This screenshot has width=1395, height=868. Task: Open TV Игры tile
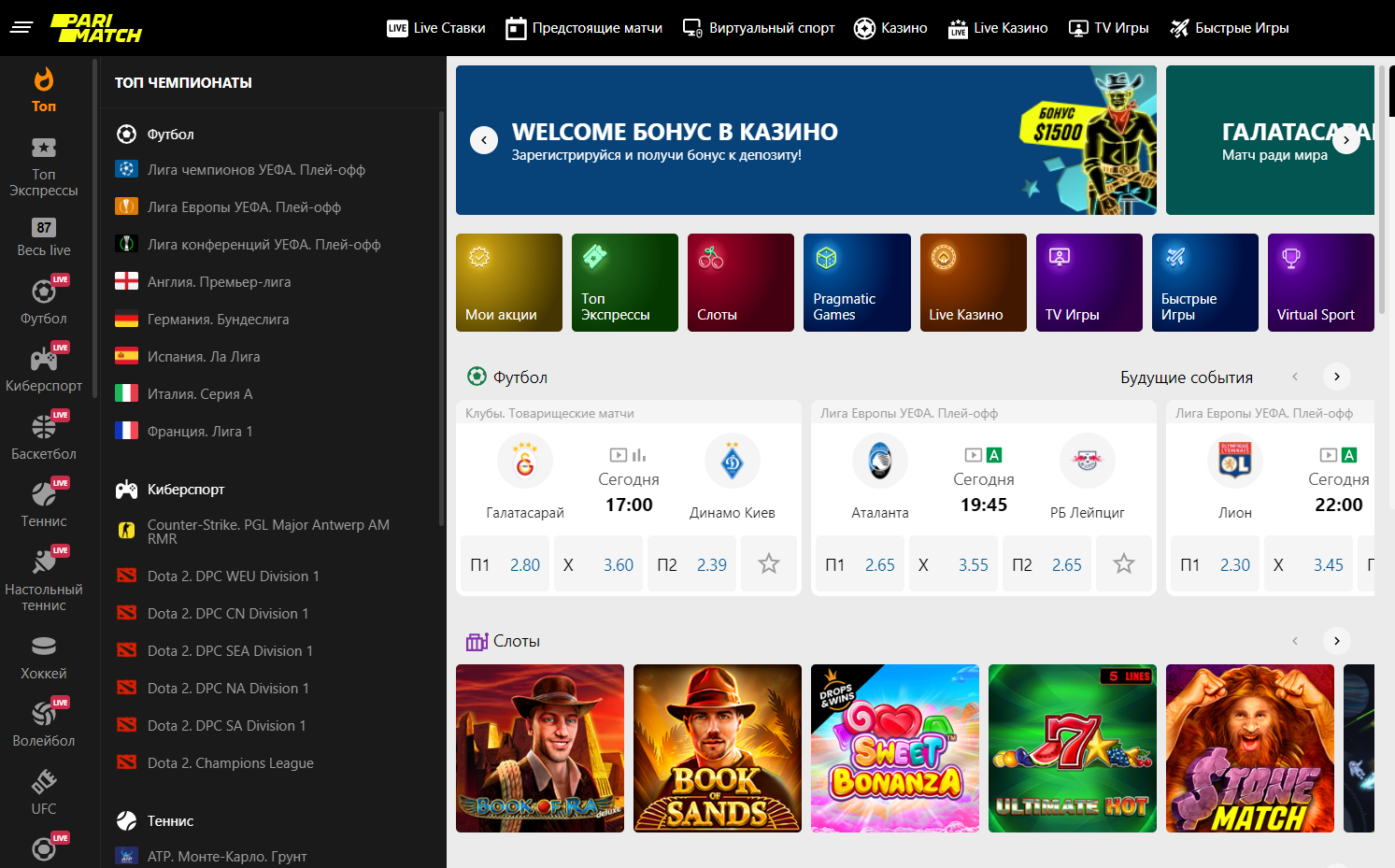point(1089,282)
